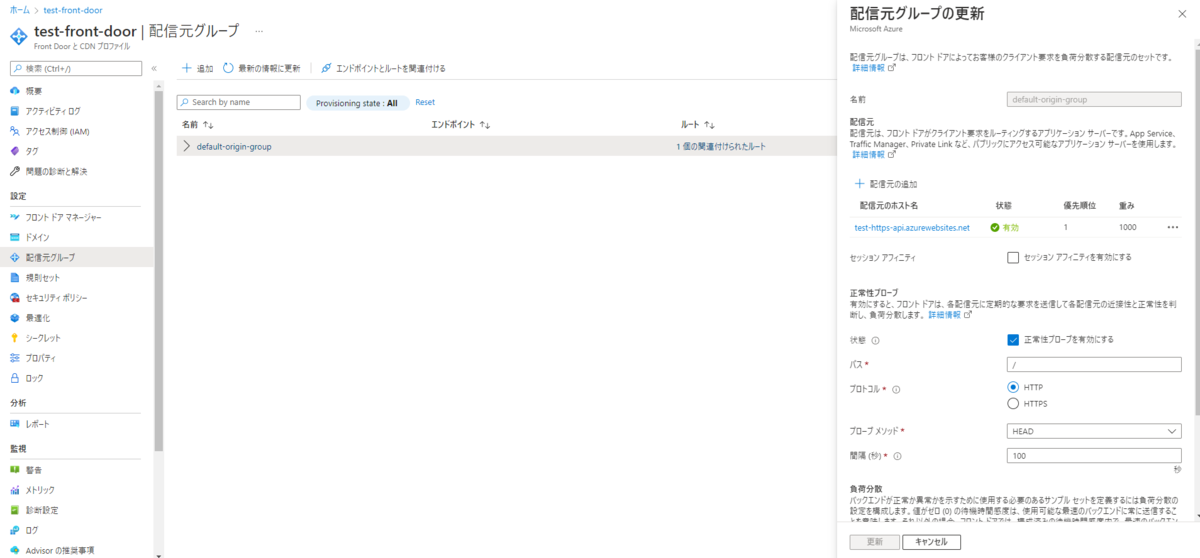
Task: Close the 配信元グループの更新 panel
Action: click(1181, 13)
